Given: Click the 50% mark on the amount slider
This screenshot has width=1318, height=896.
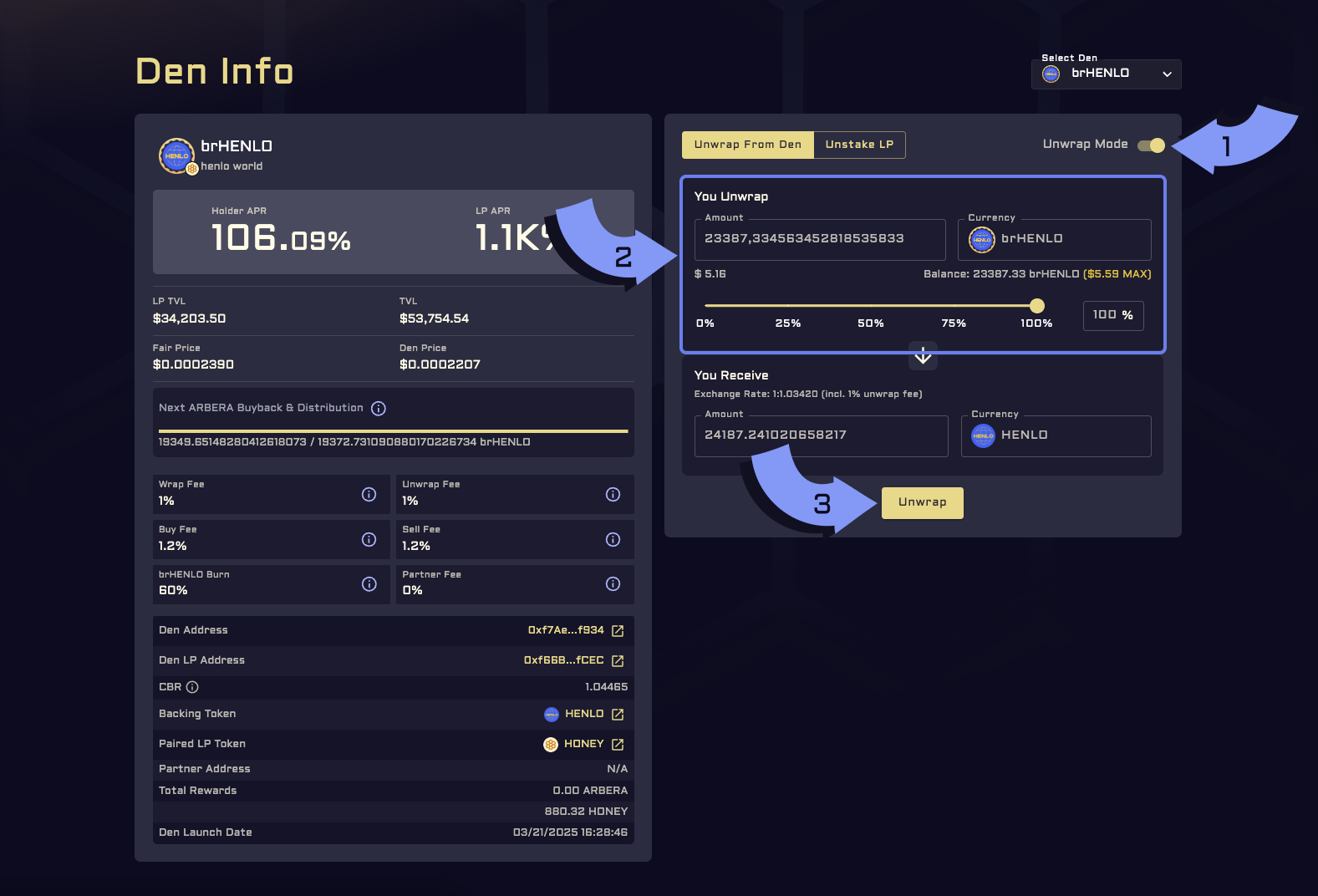Looking at the screenshot, I should tap(871, 306).
